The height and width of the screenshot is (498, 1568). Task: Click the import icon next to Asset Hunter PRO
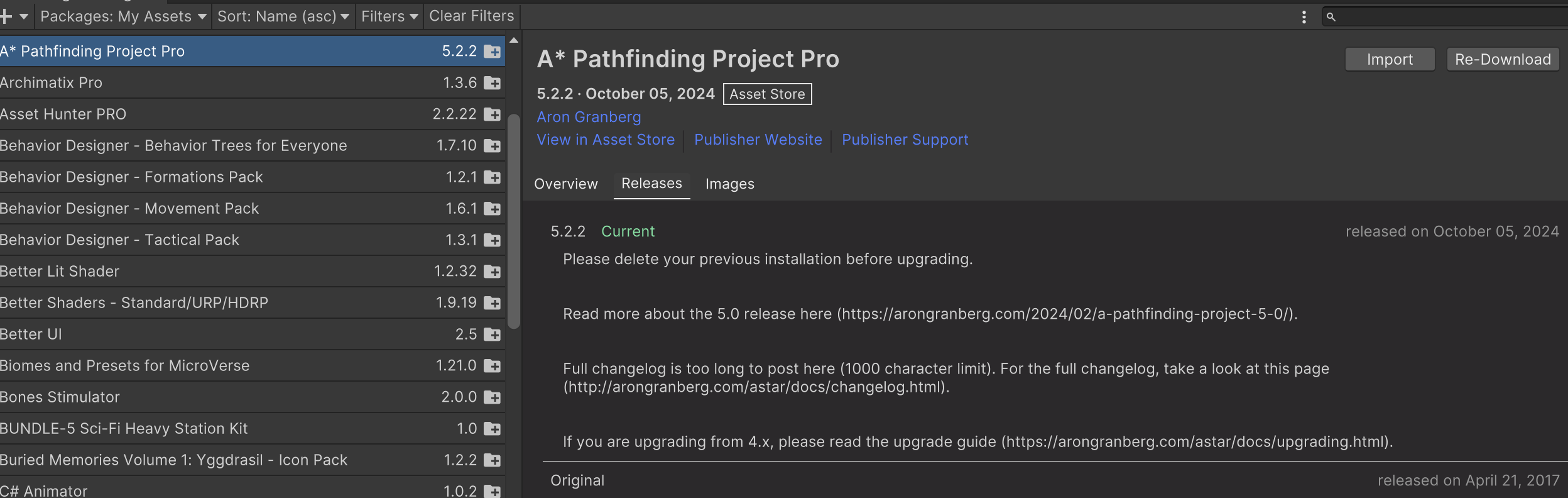tap(493, 114)
